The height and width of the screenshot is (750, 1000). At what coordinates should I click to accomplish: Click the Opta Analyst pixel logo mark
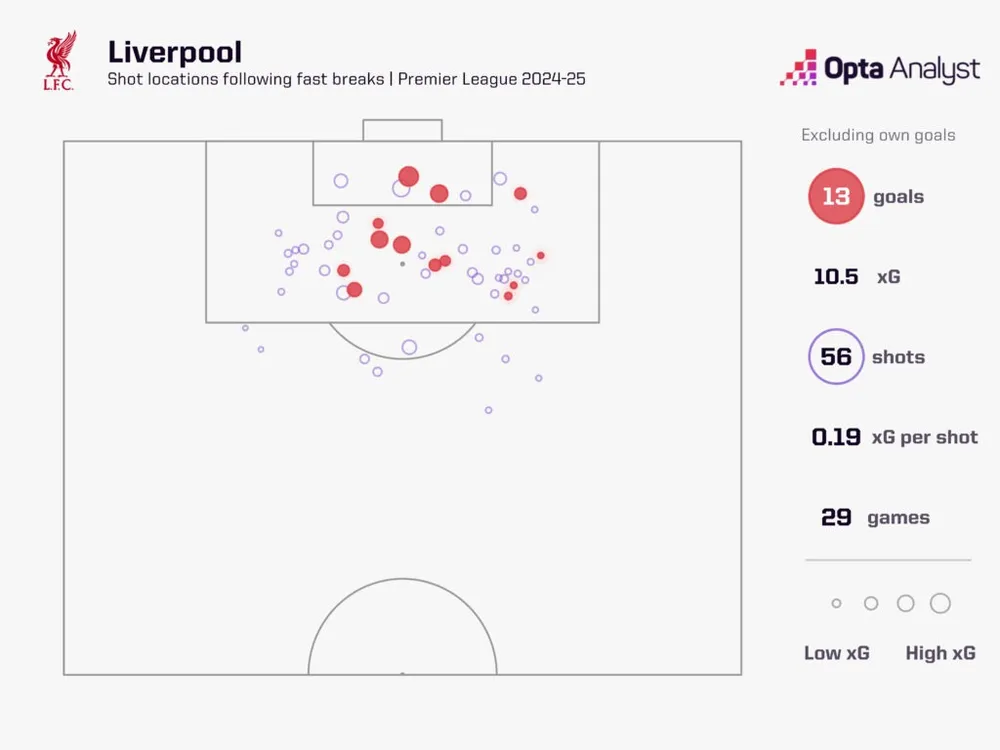pyautogui.click(x=798, y=67)
